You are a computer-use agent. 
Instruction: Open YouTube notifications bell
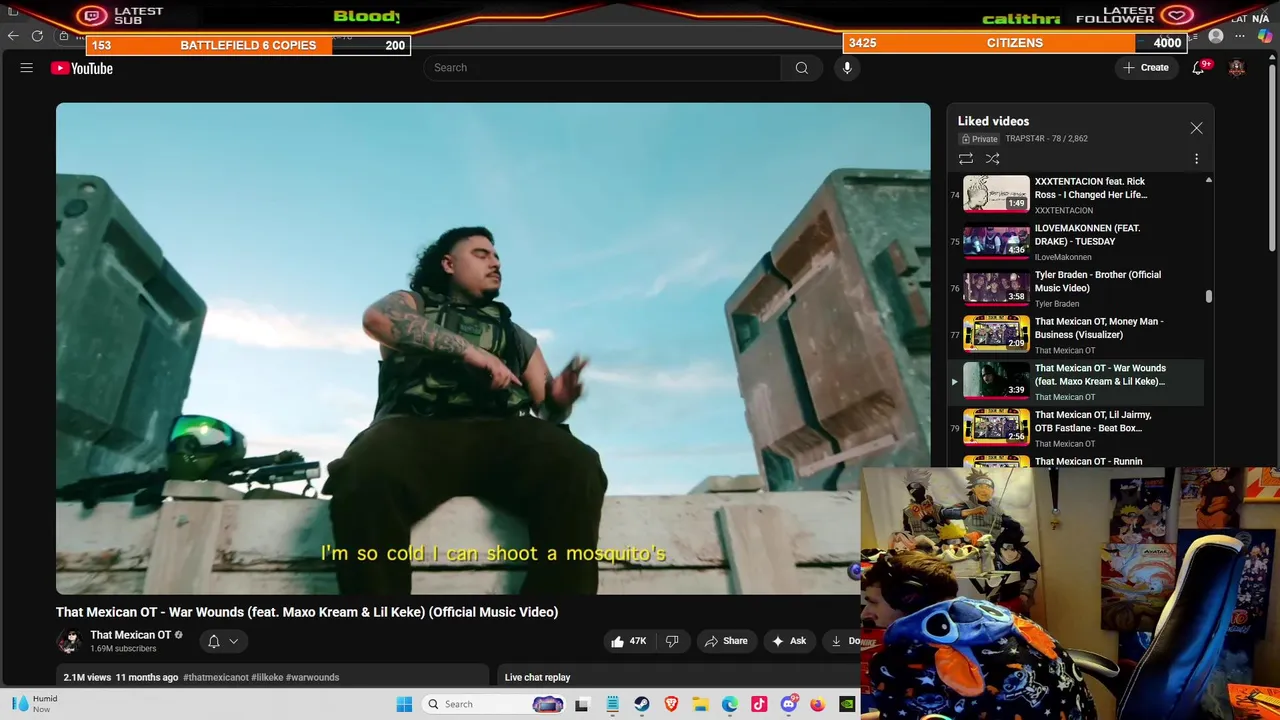[1198, 68]
